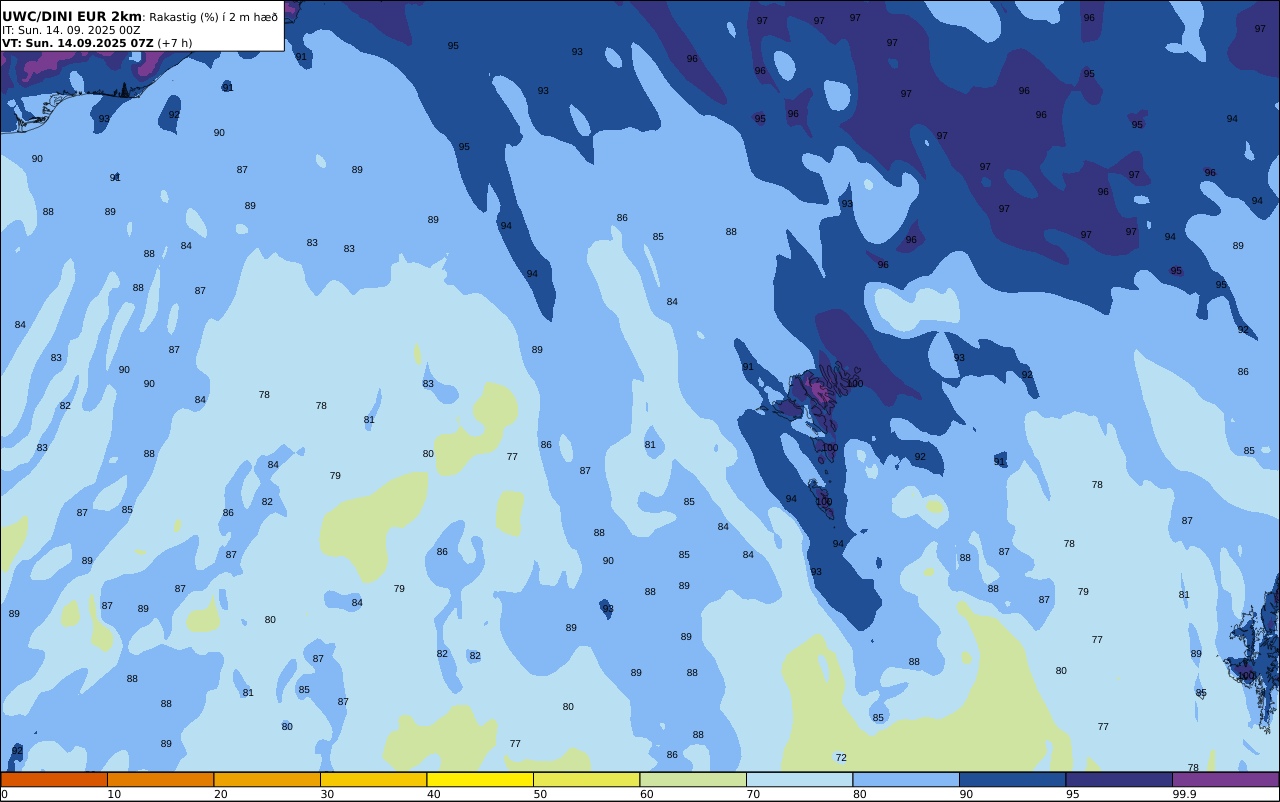Screen dimensions: 1280x802
Task: Click the 10–20 orange legend swatch
Action: pyautogui.click(x=160, y=779)
